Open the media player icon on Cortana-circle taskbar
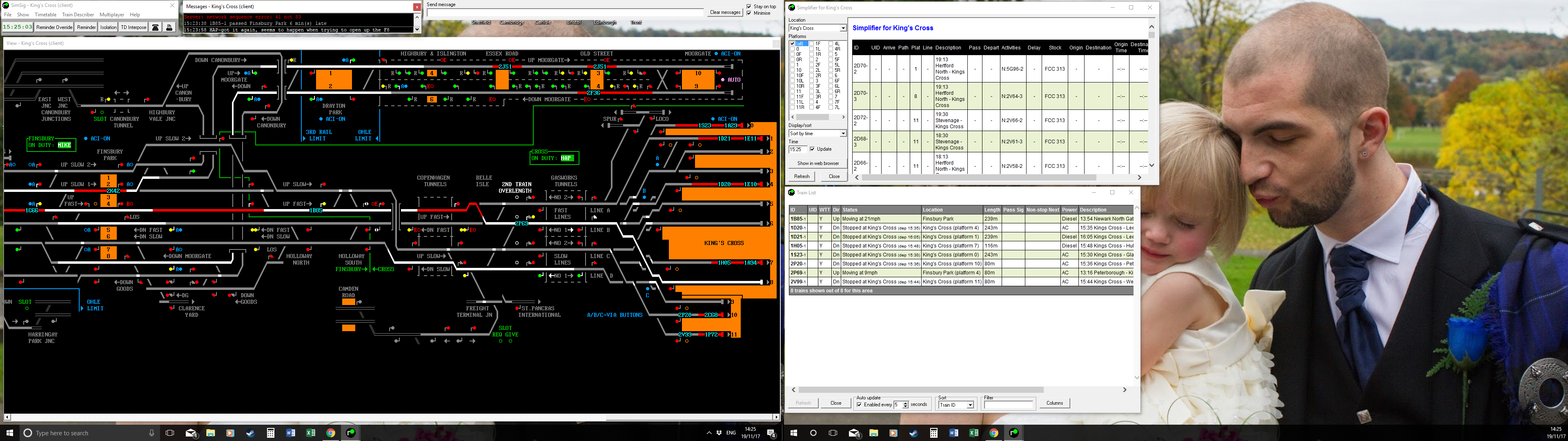The image size is (1568, 441). tap(893, 433)
